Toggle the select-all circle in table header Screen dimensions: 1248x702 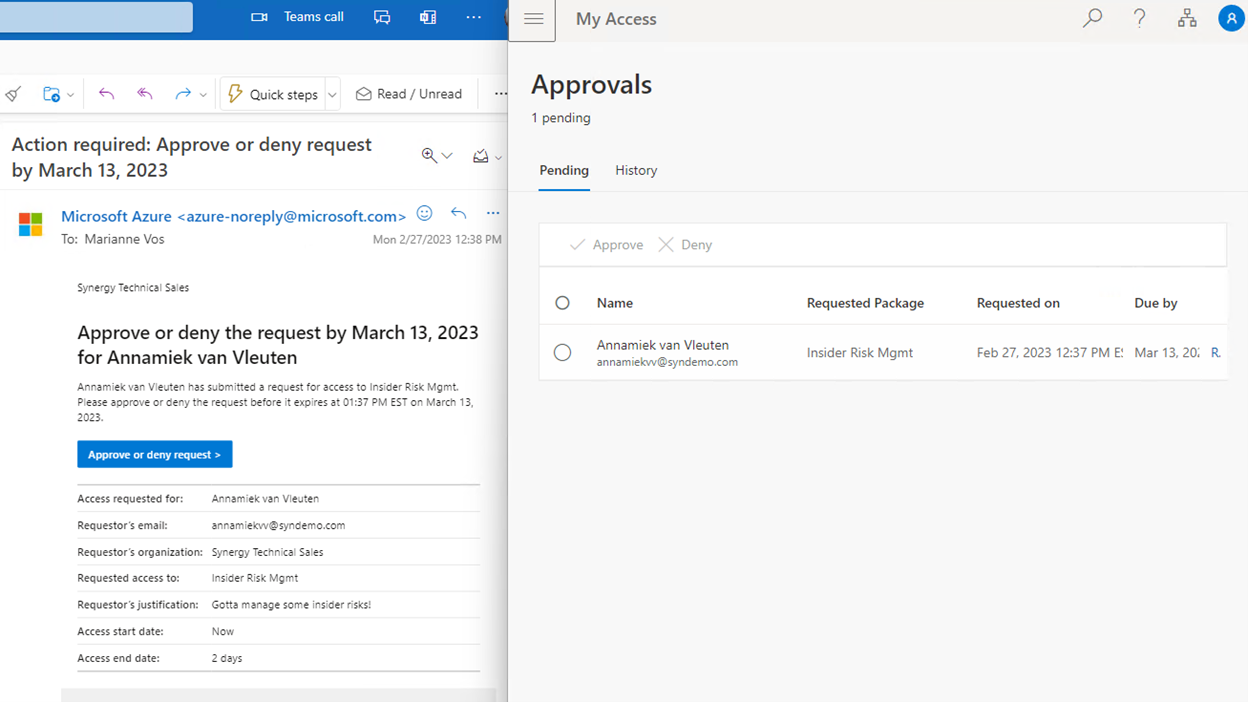pyautogui.click(x=562, y=303)
